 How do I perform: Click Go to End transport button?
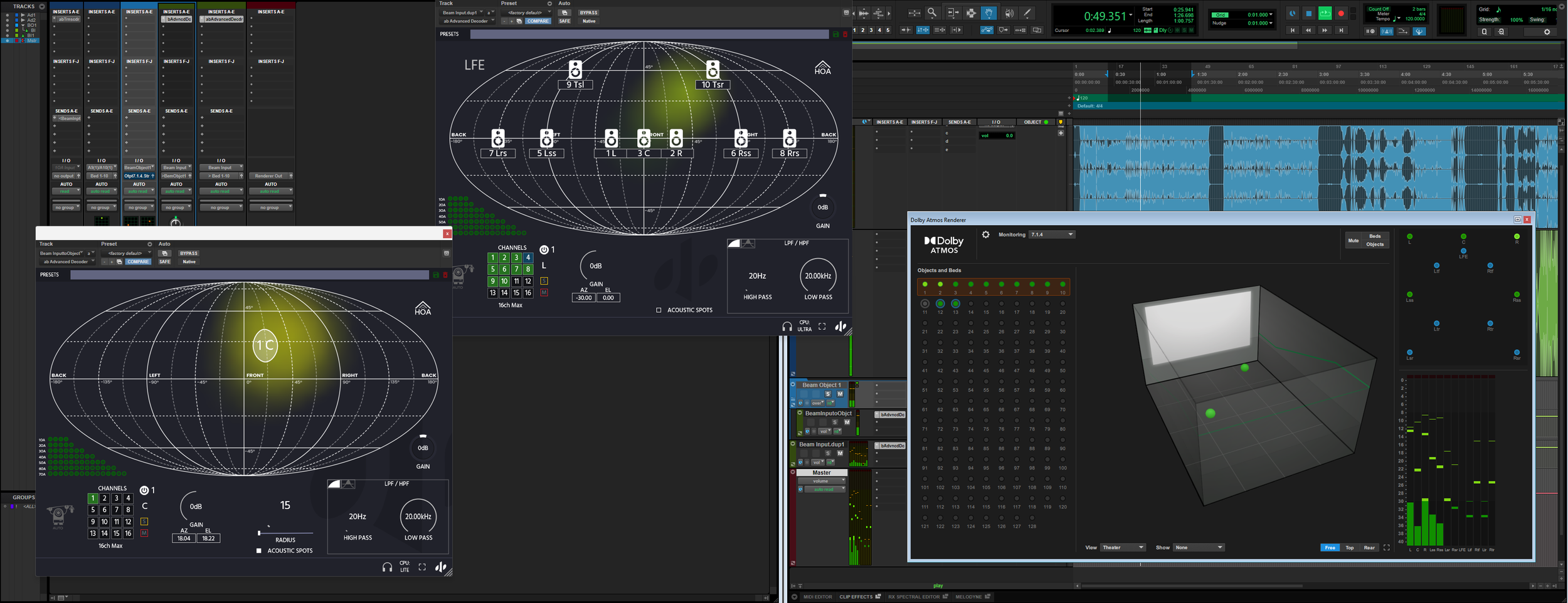[x=1341, y=30]
